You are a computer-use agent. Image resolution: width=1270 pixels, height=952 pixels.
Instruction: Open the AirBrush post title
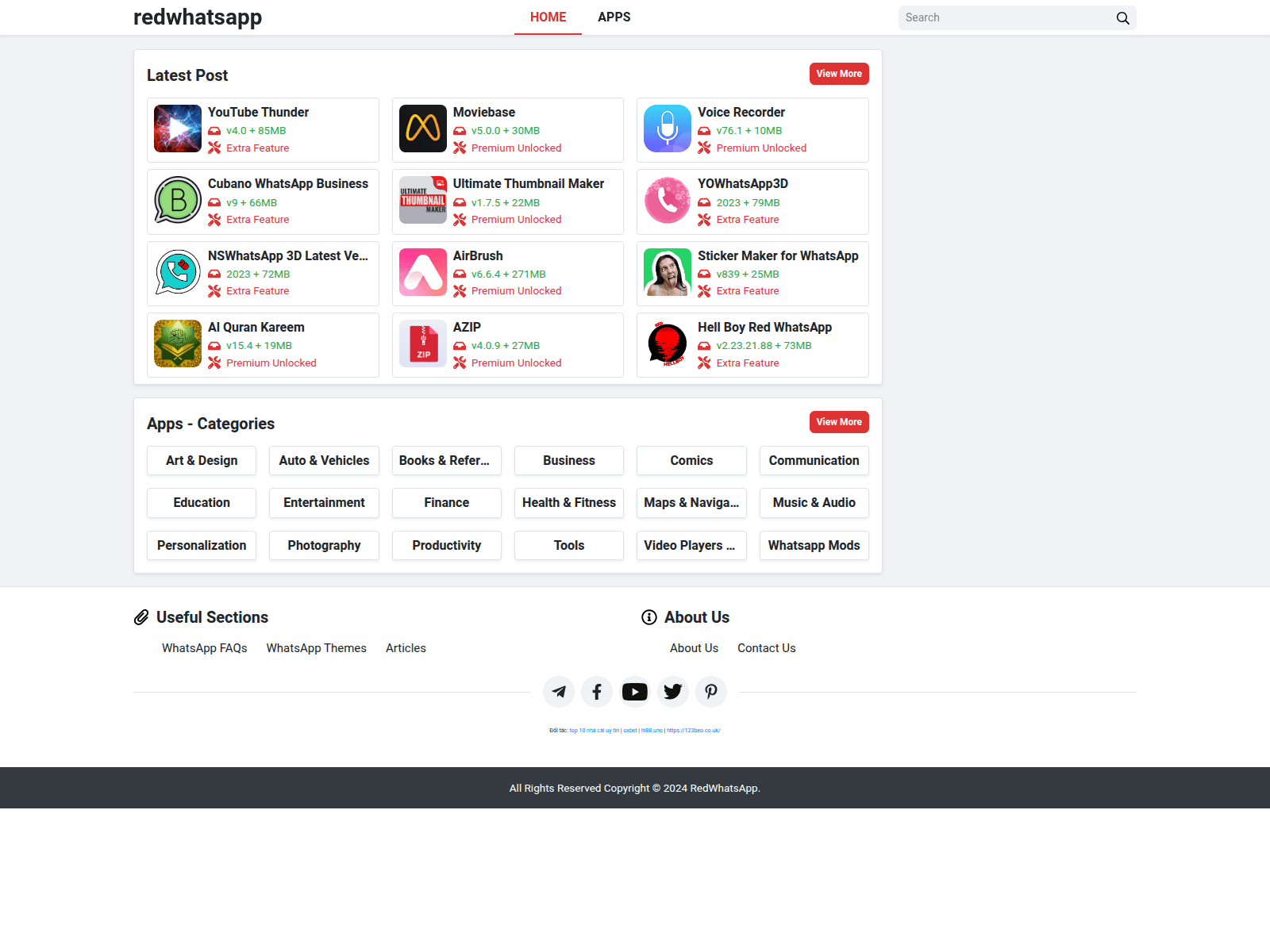[478, 256]
